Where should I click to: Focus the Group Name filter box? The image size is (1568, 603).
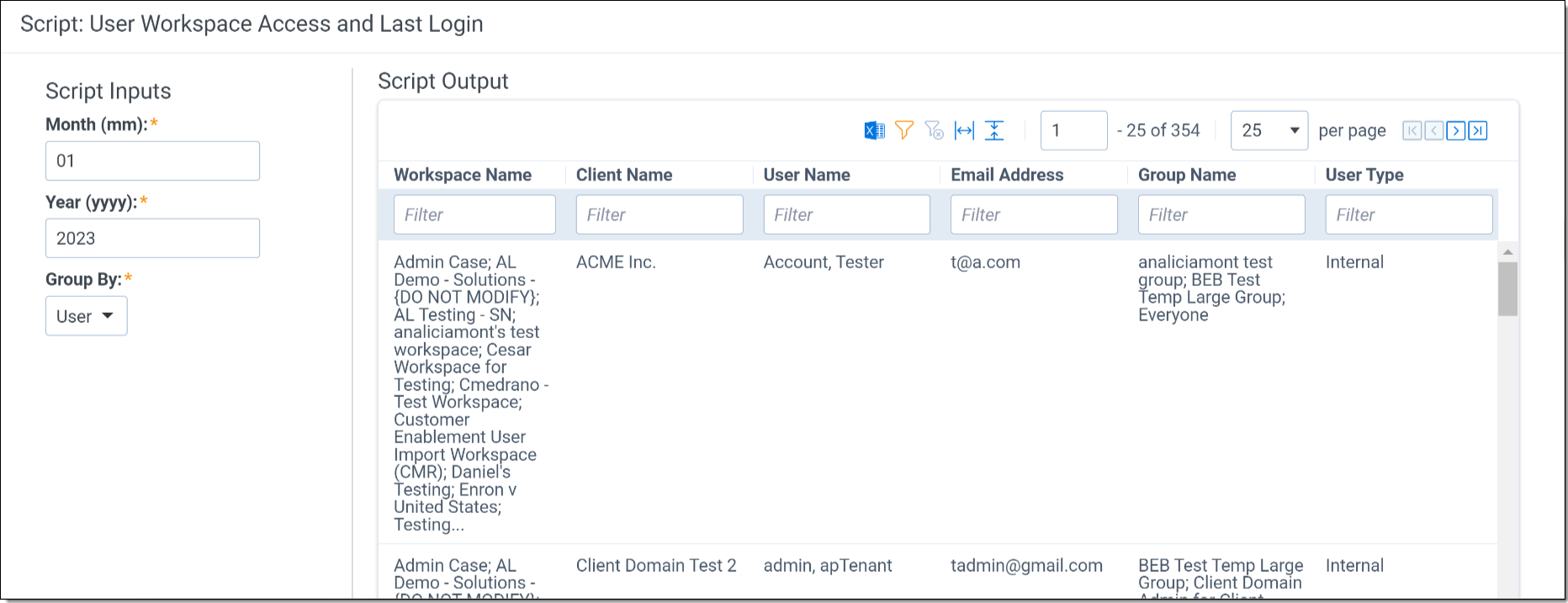1221,214
